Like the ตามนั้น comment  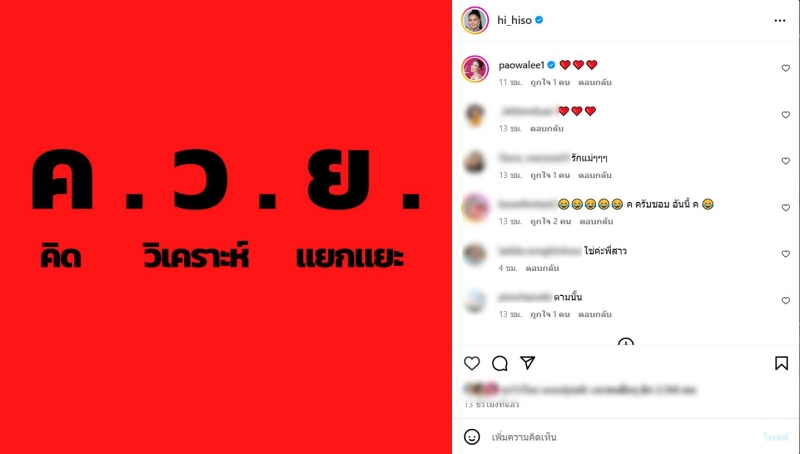[x=786, y=300]
